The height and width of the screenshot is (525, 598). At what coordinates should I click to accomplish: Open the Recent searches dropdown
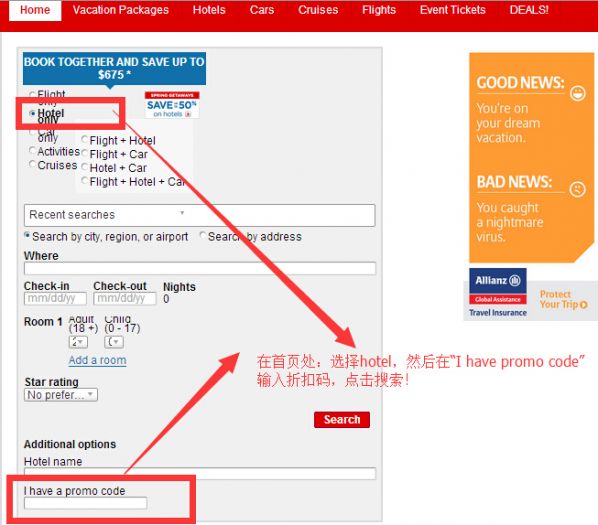[x=199, y=215]
